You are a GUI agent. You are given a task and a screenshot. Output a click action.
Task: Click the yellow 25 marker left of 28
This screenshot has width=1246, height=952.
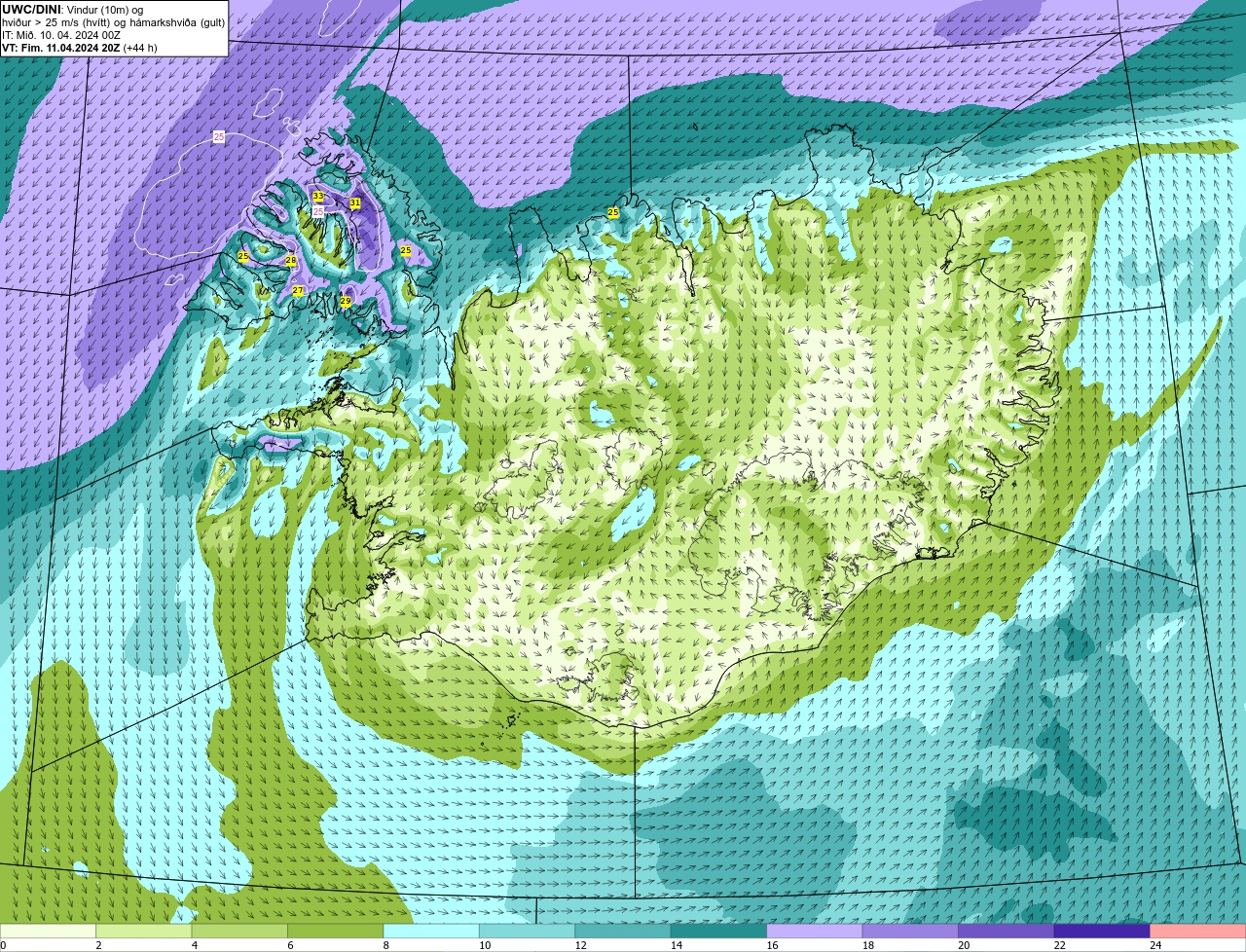tap(243, 257)
